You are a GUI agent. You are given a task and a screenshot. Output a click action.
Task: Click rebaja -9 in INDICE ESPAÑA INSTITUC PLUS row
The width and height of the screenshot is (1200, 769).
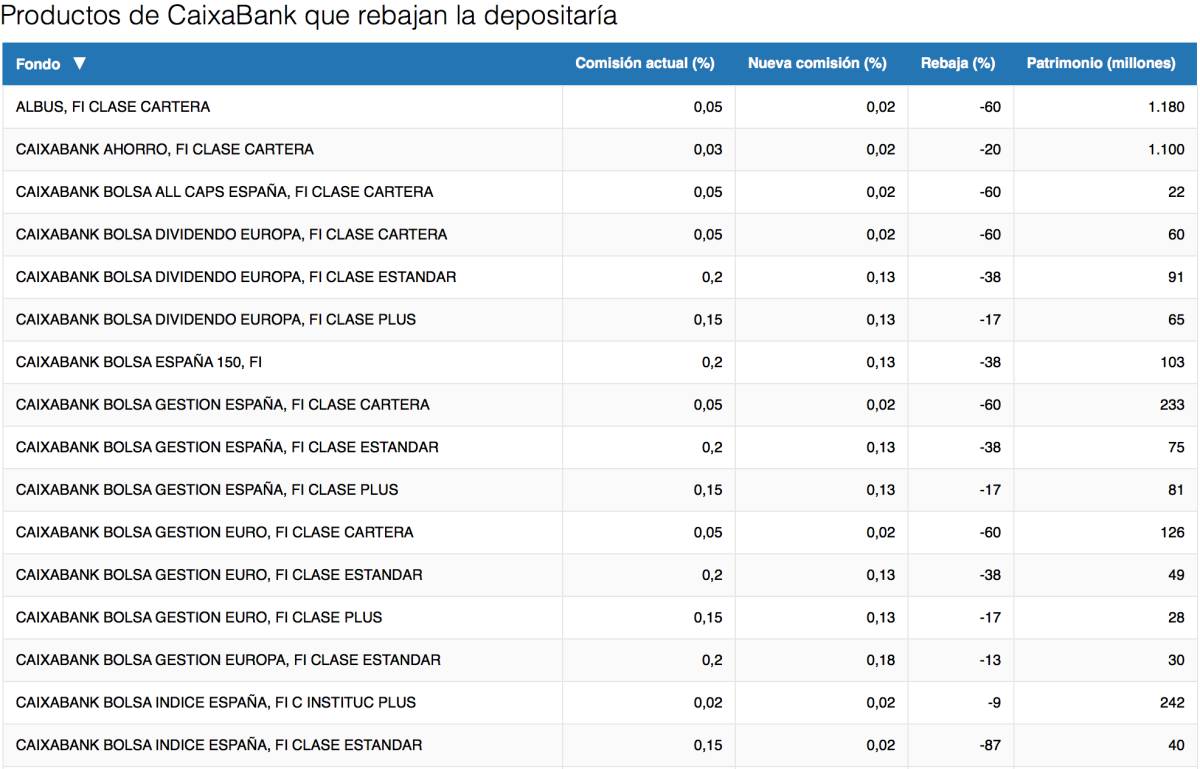pos(994,702)
